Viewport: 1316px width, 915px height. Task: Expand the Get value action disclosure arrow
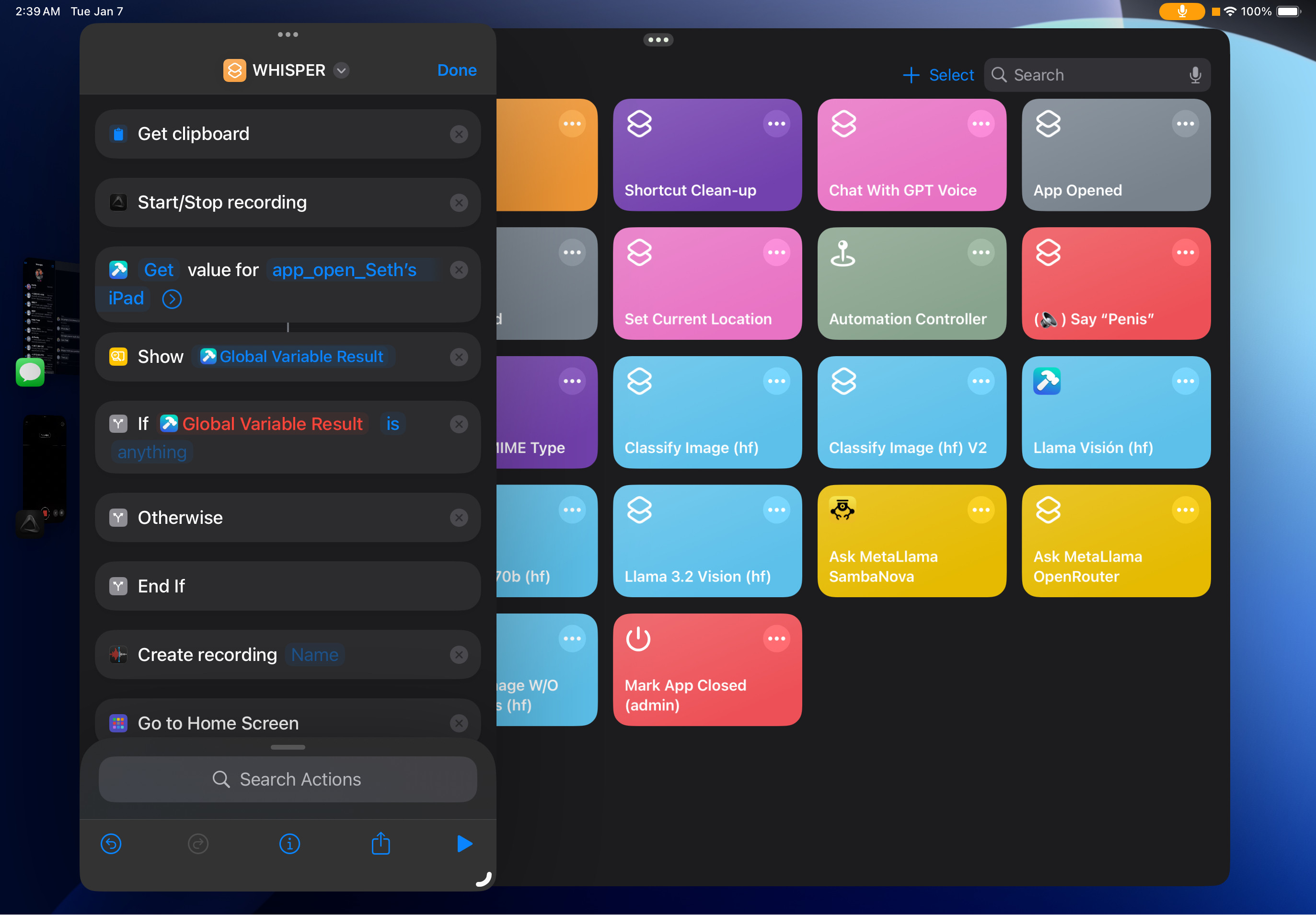coord(172,299)
